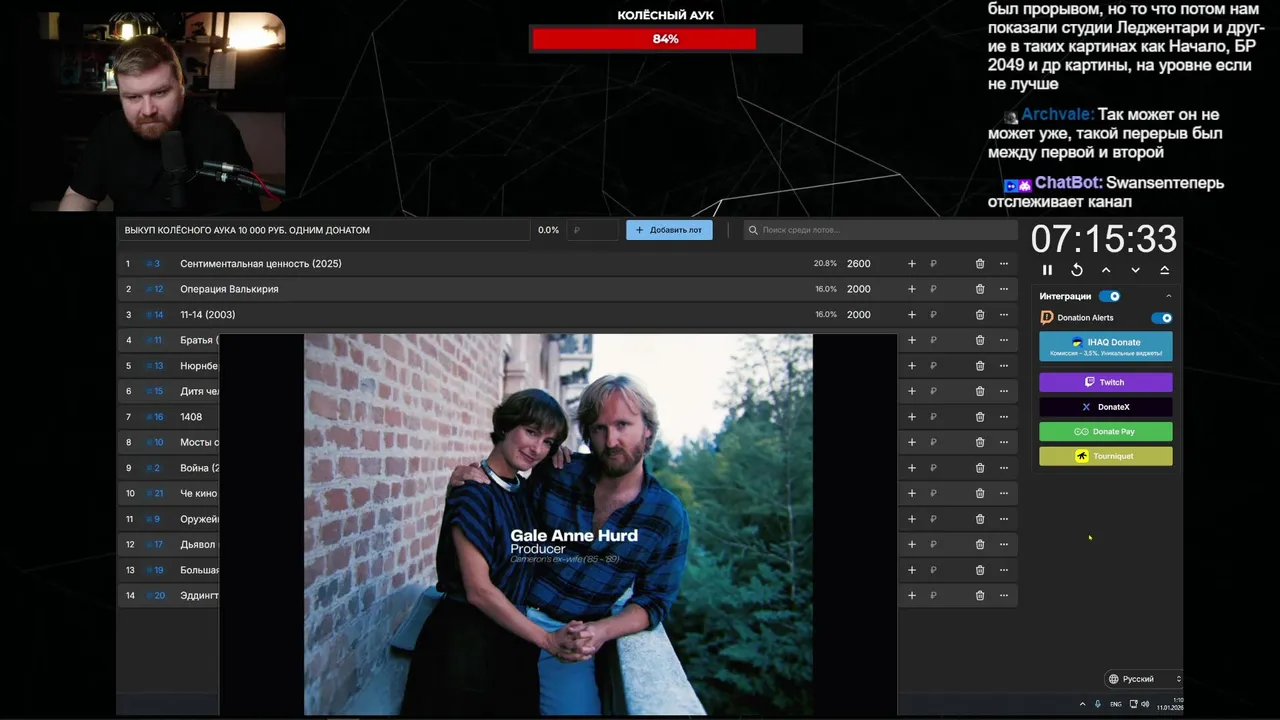The width and height of the screenshot is (1280, 720).
Task: Select the Операция Валькирия lot title
Action: (229, 289)
